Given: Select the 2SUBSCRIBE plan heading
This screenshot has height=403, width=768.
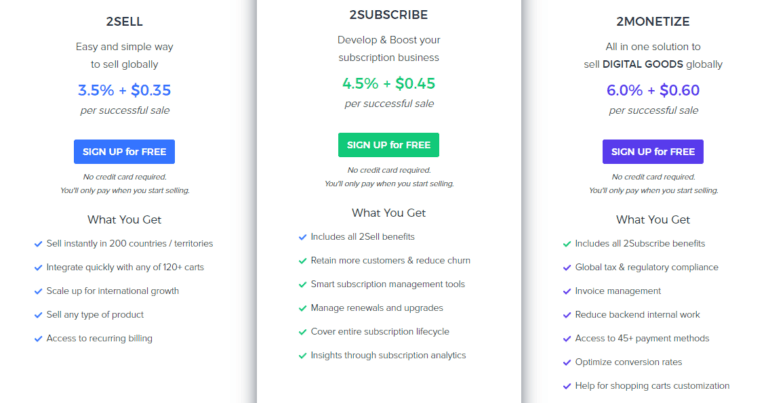Looking at the screenshot, I should [x=388, y=15].
